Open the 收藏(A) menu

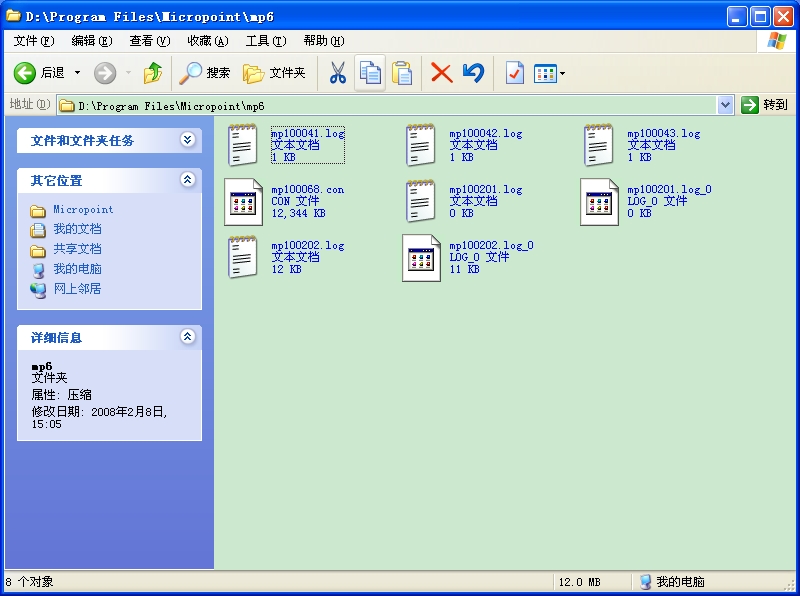[x=208, y=41]
